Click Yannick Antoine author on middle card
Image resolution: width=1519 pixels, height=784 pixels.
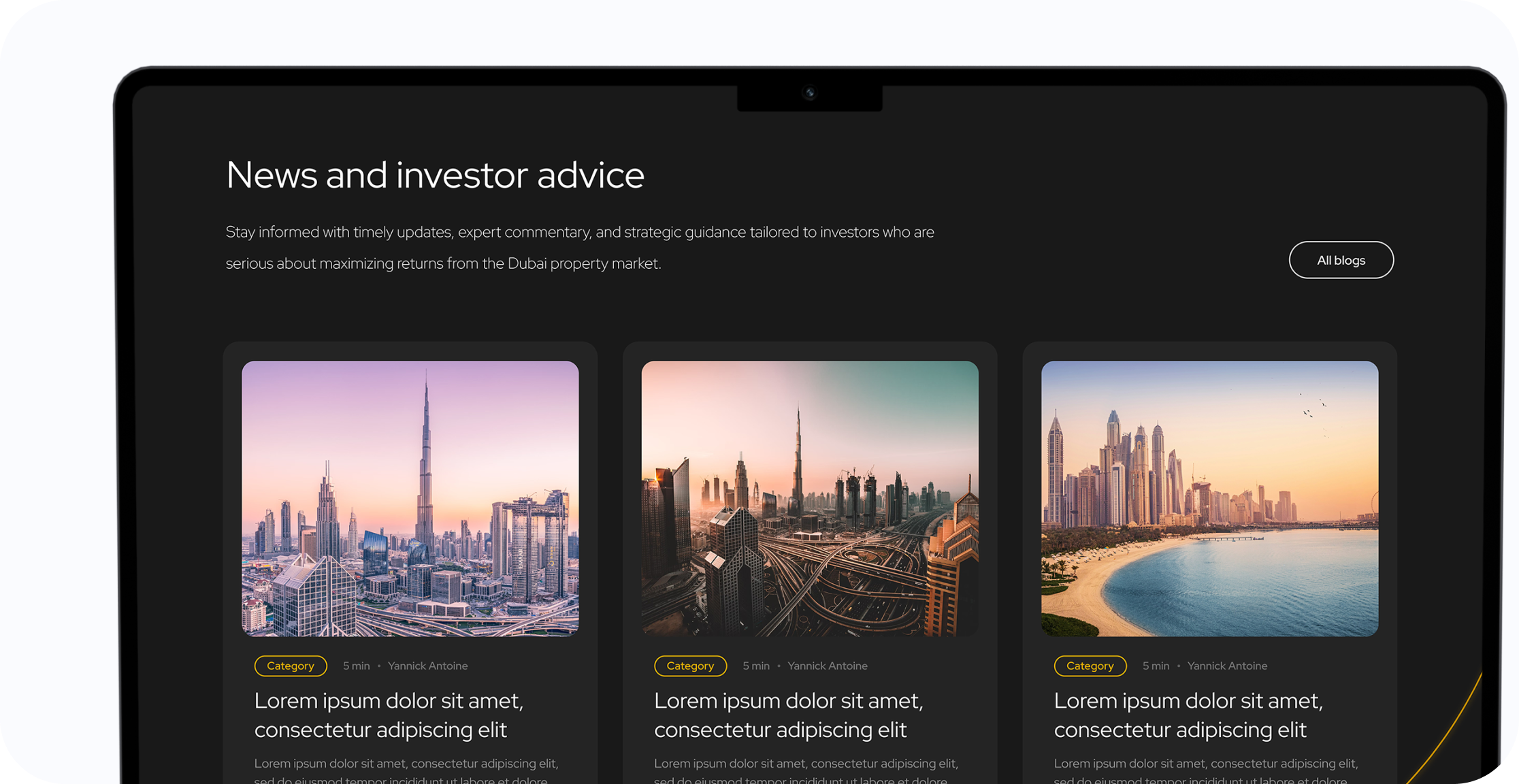point(828,666)
